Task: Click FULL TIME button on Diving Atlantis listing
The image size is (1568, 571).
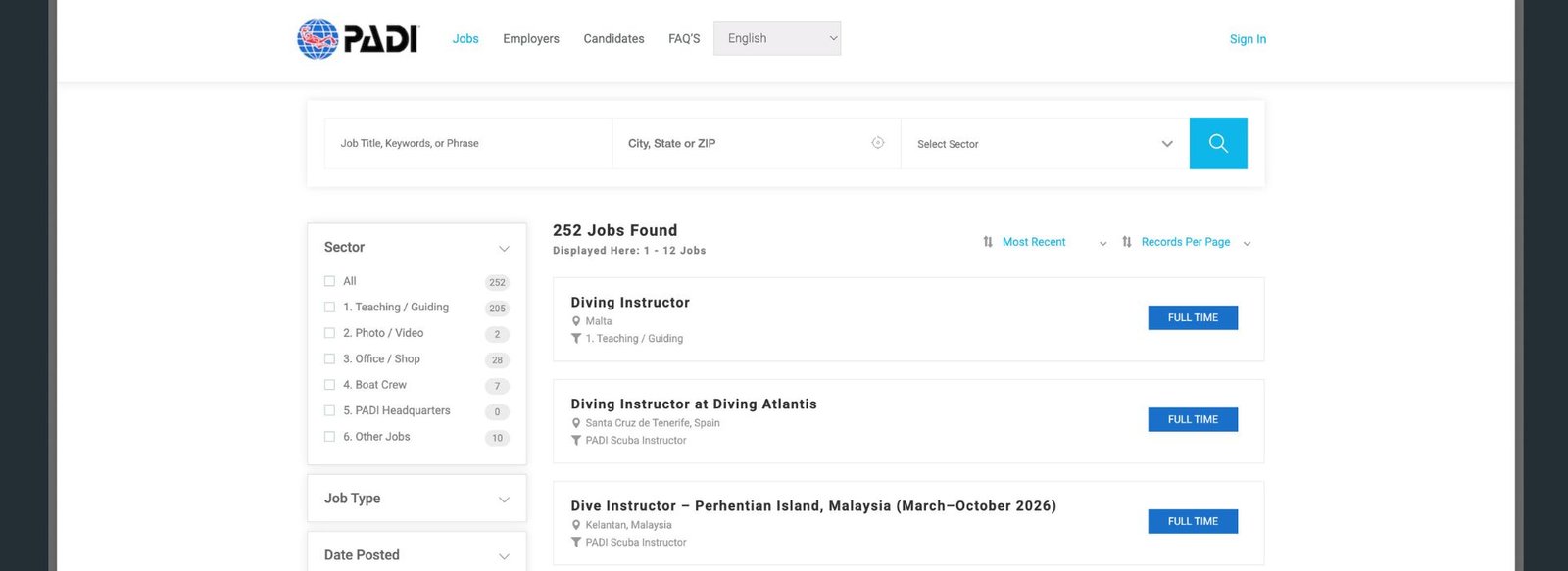Action: [x=1193, y=419]
